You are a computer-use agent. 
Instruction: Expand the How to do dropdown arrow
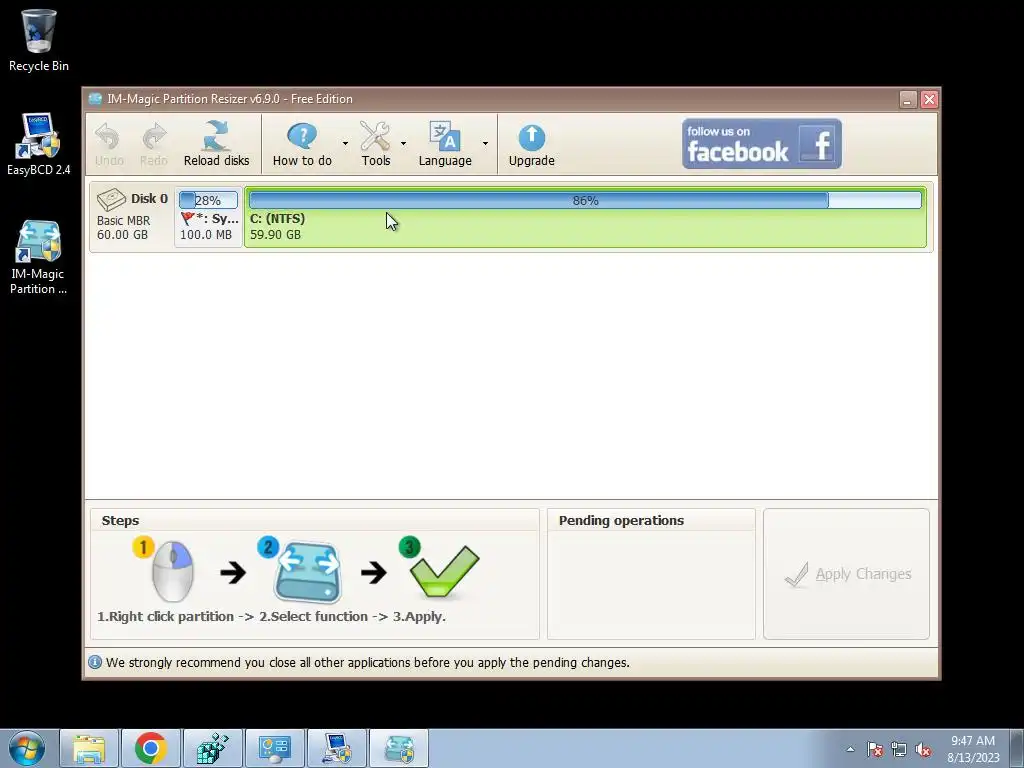pos(345,143)
